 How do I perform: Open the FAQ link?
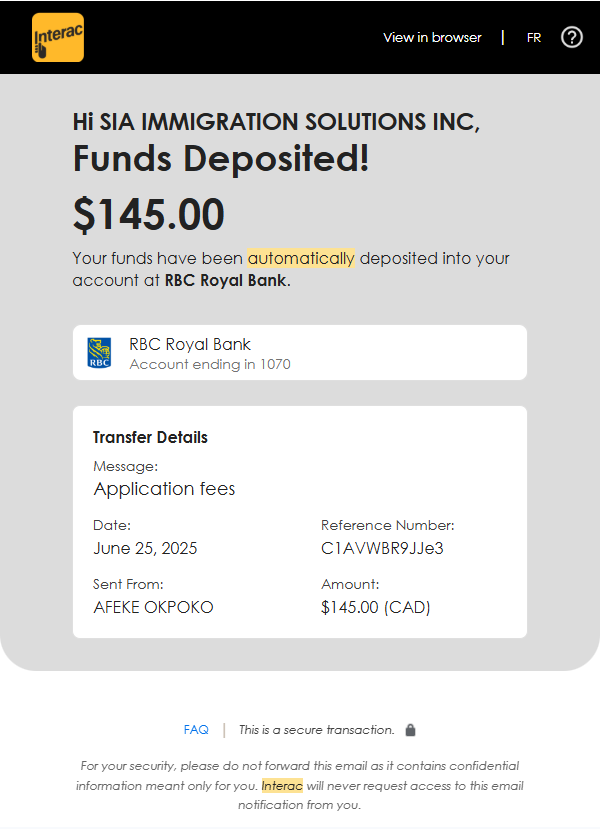(x=196, y=730)
